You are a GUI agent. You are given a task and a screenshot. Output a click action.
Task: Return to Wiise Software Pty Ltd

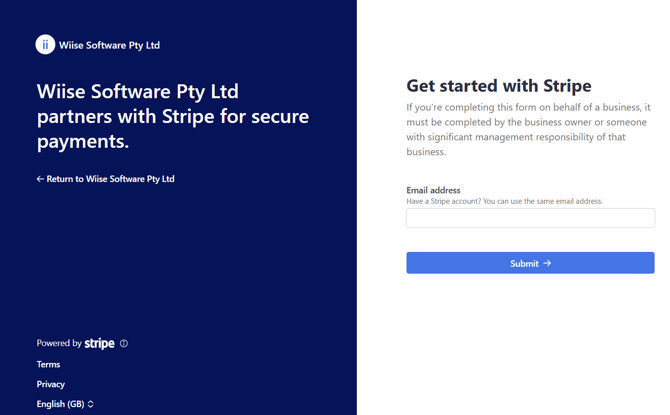[x=111, y=179]
